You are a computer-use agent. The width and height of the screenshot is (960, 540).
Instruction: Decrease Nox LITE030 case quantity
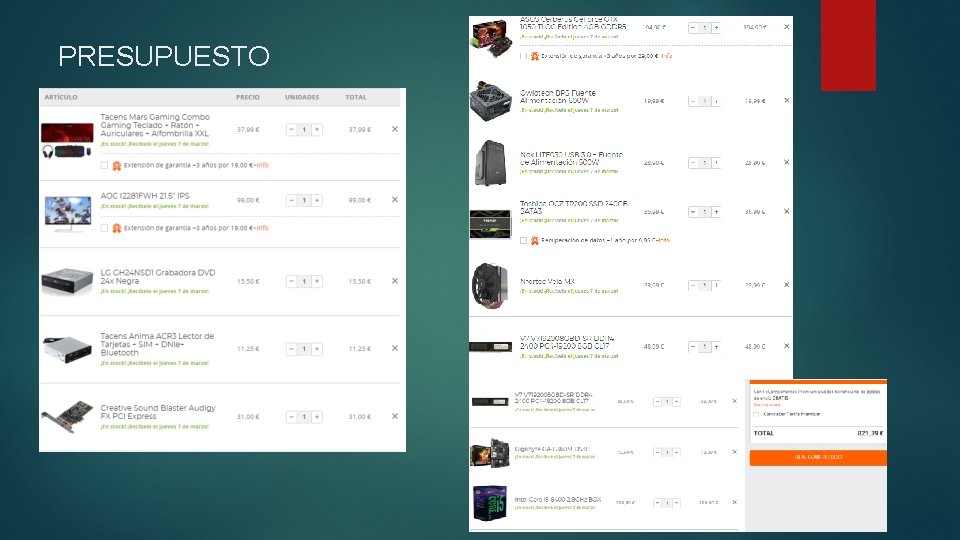[x=693, y=163]
